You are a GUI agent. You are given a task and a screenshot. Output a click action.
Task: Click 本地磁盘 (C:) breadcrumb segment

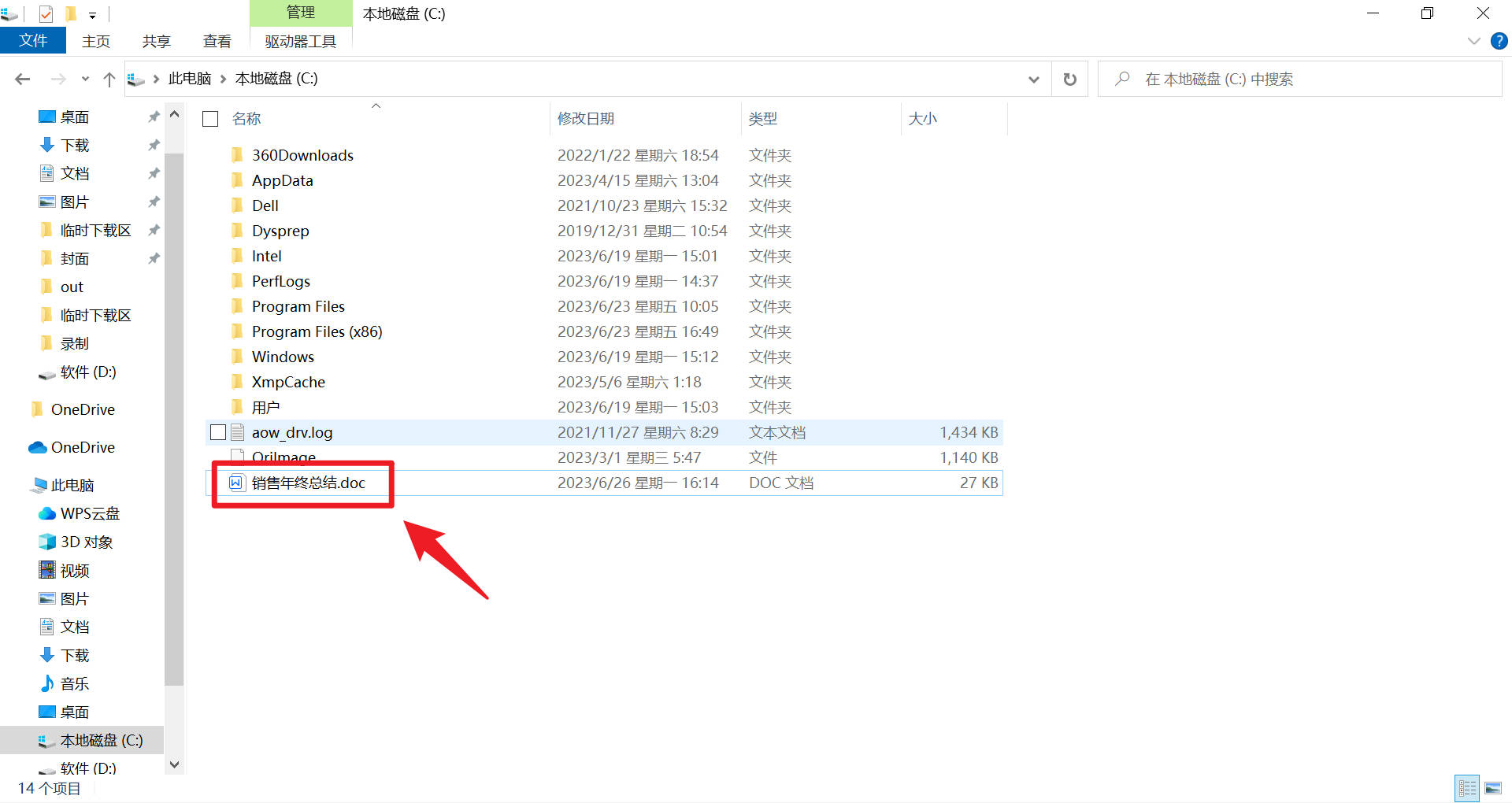276,79
